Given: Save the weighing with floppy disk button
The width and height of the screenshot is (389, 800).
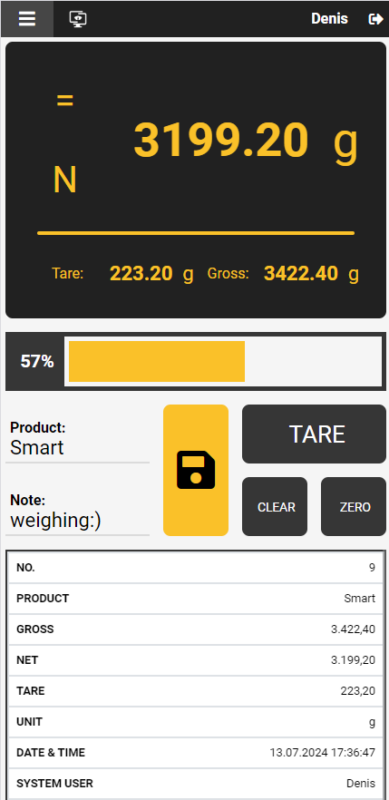Looking at the screenshot, I should [x=196, y=470].
